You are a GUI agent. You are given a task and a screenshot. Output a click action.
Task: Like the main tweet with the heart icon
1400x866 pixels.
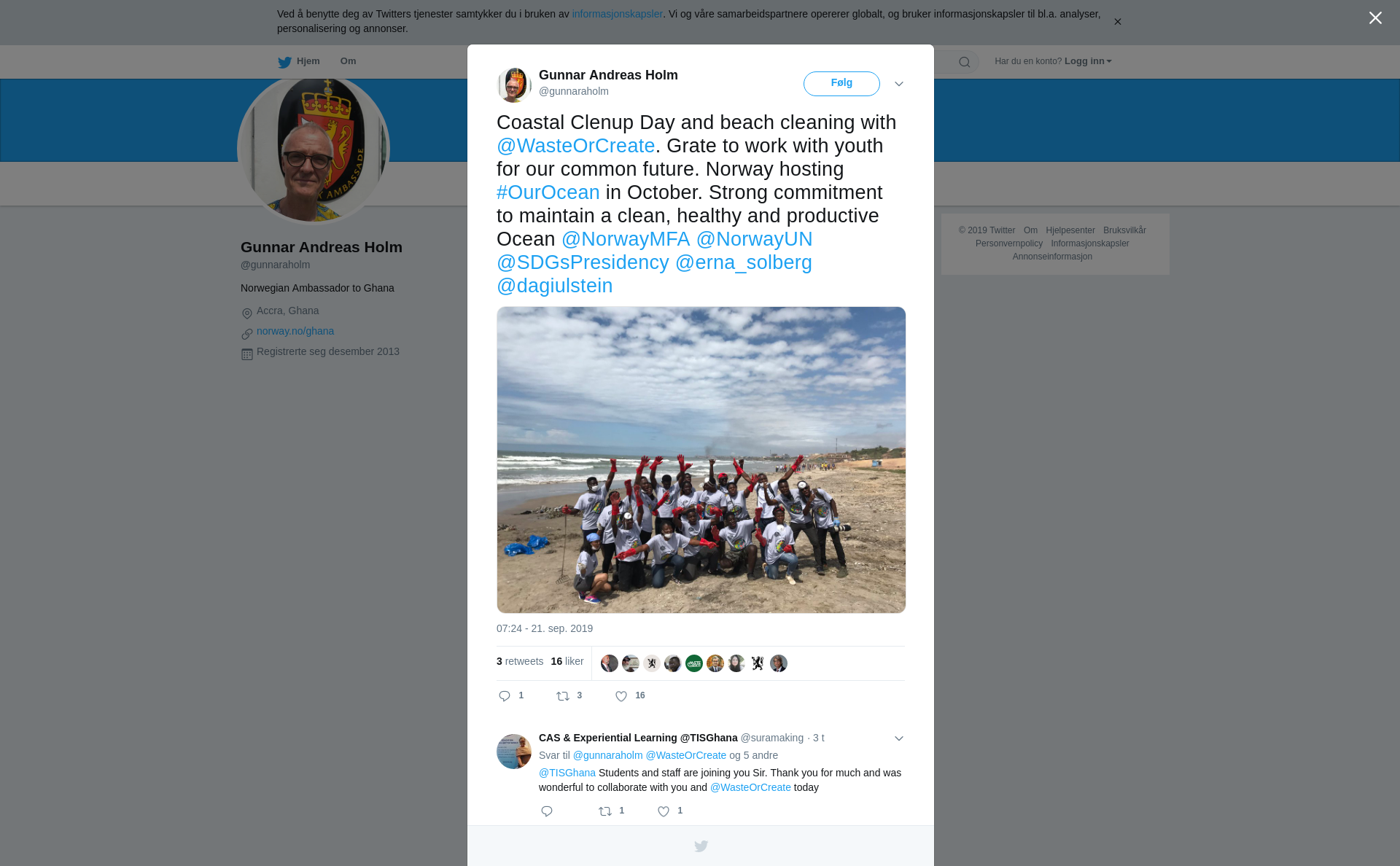coord(621,696)
